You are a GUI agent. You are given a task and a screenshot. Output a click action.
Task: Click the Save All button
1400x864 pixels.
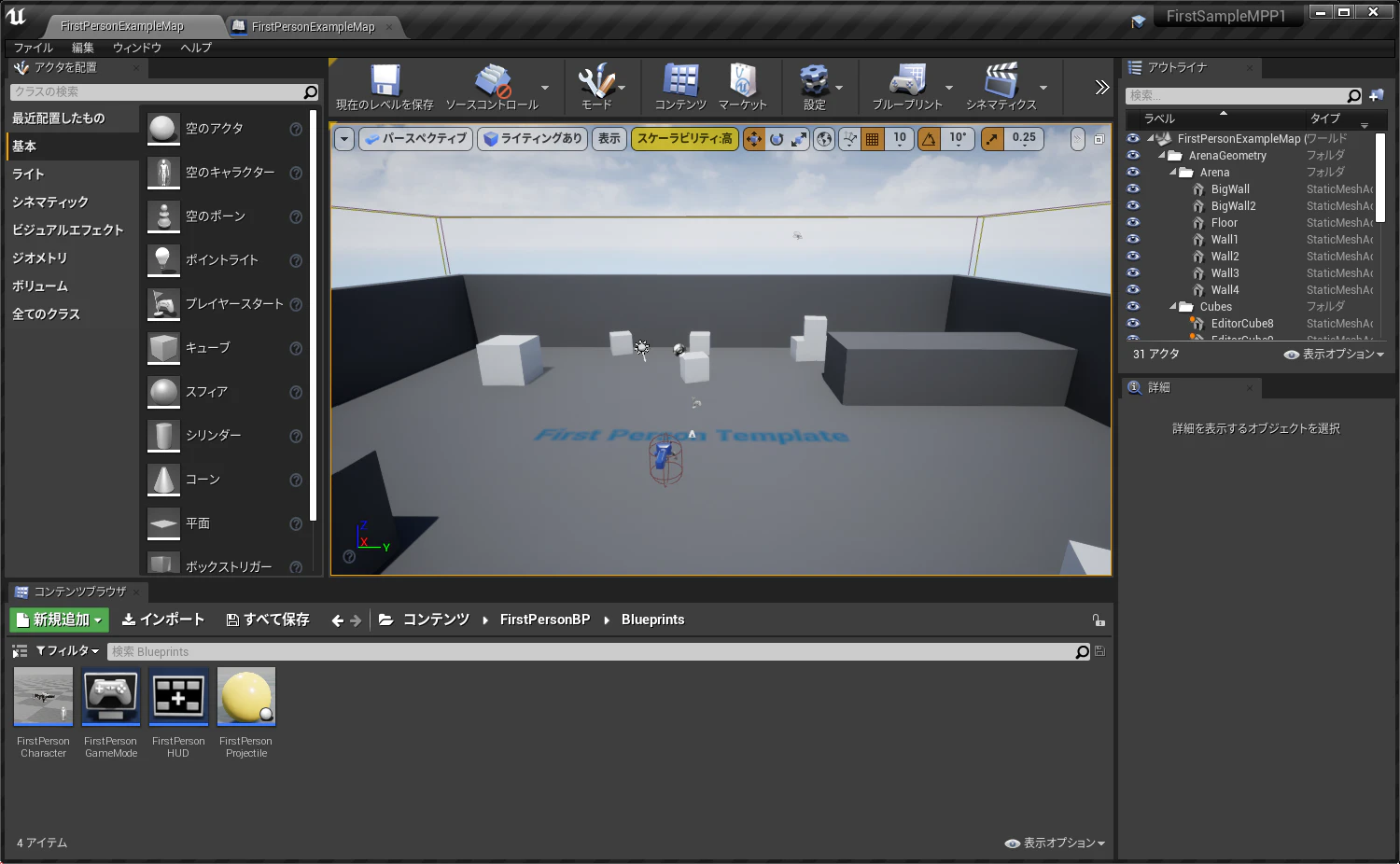[268, 620]
